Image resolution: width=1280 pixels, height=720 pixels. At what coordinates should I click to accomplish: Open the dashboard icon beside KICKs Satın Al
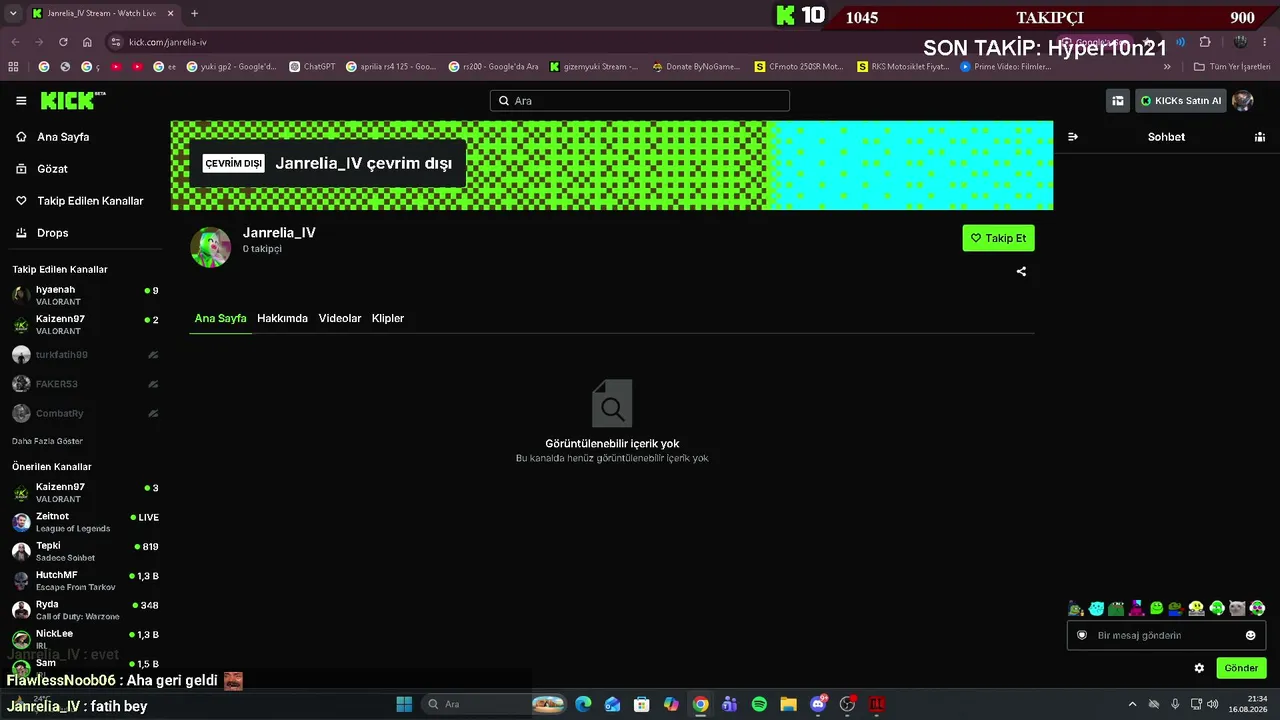tap(1117, 100)
